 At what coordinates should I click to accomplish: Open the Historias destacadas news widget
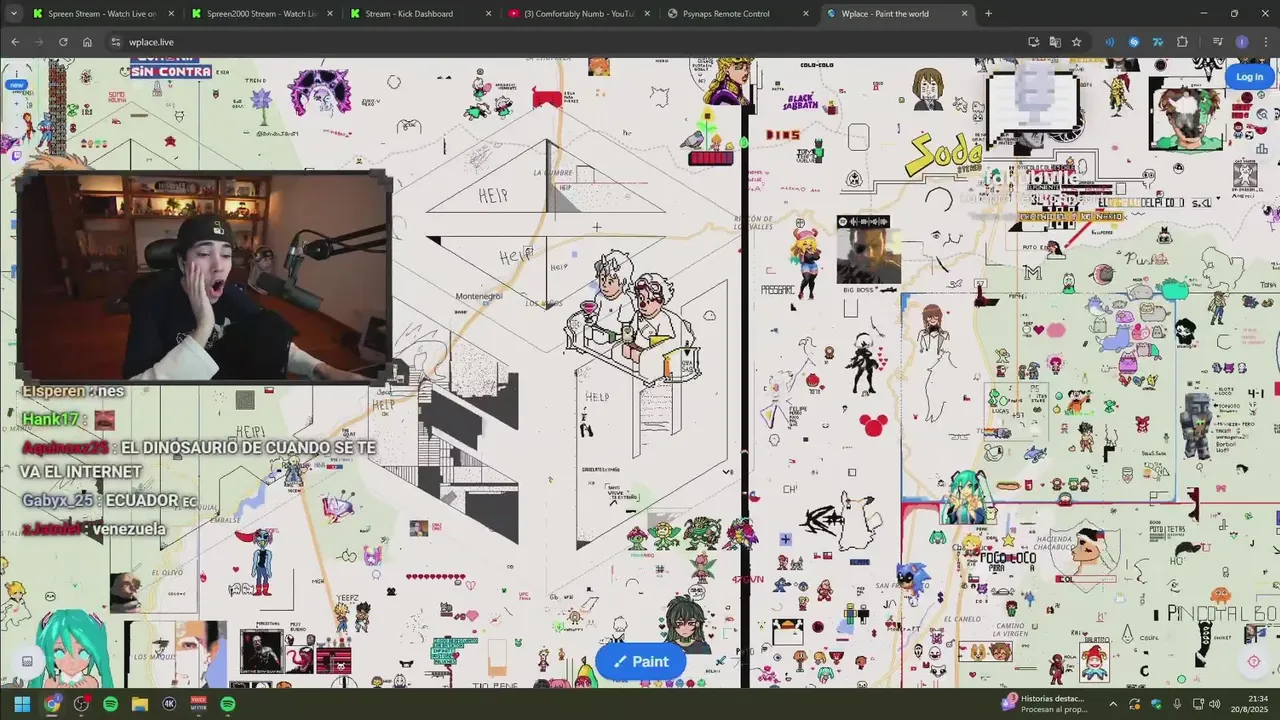[1045, 704]
